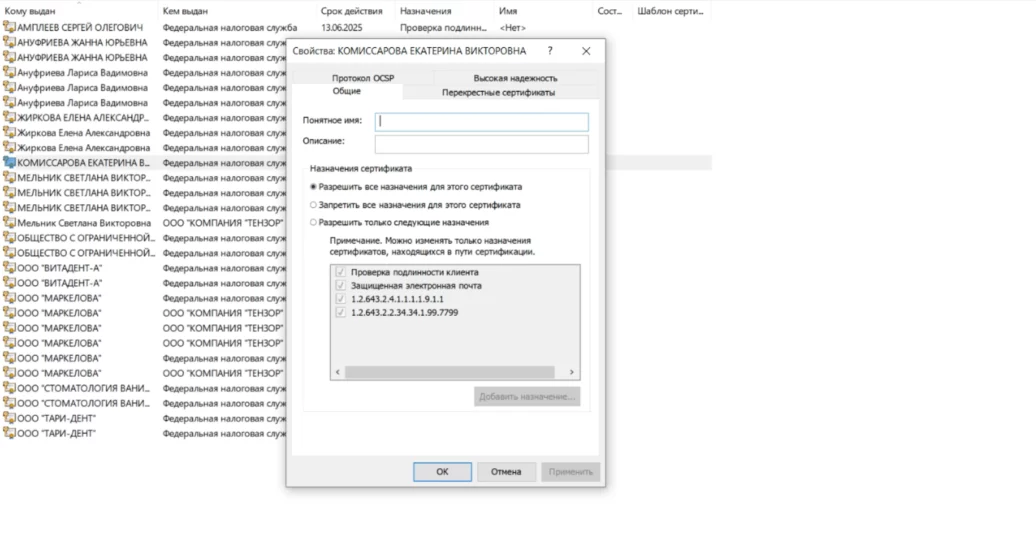Toggle "Проверка подлинности клиента" checkbox

pos(342,272)
